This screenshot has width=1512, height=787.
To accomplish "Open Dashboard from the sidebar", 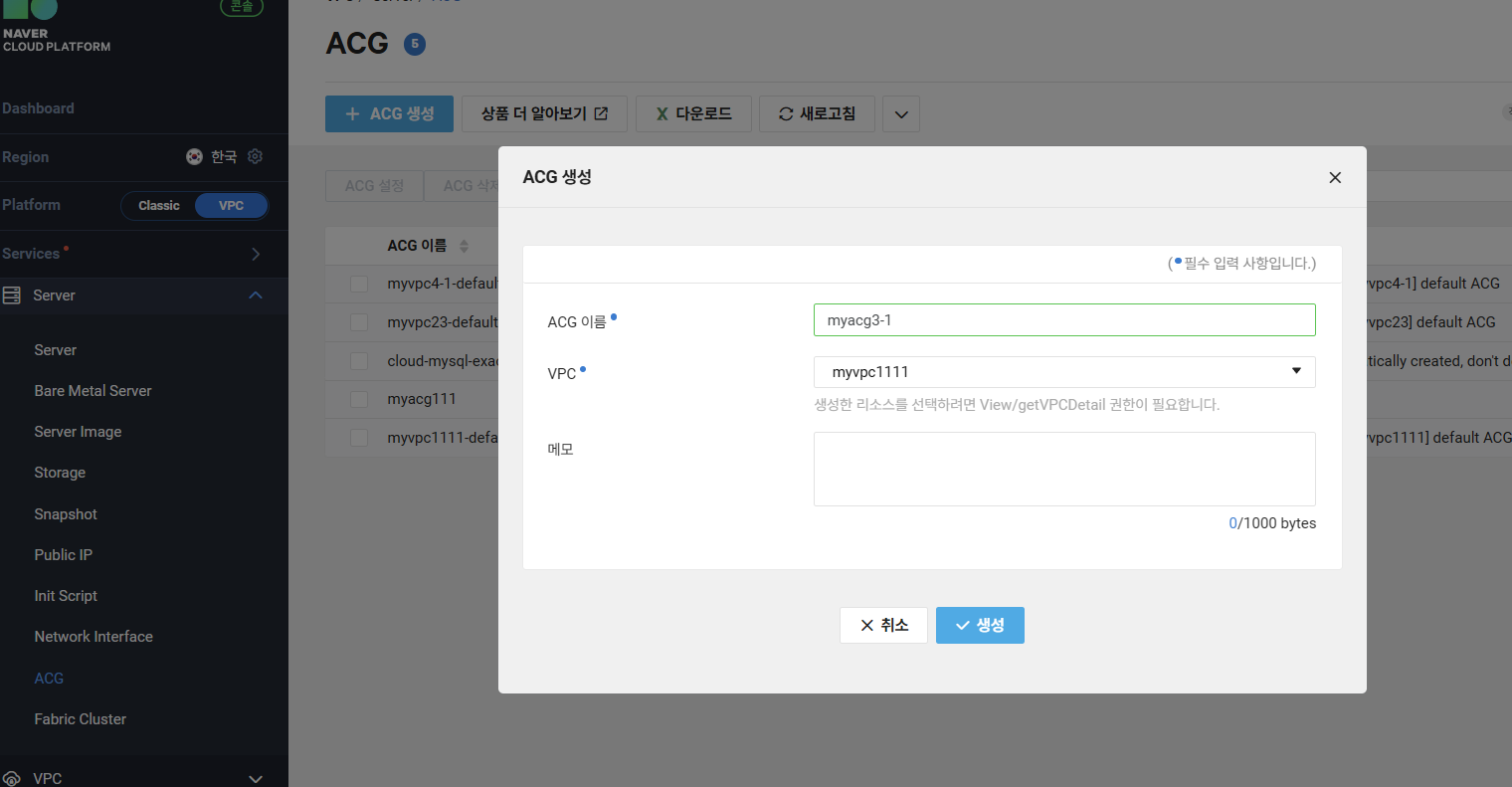I will 38,108.
